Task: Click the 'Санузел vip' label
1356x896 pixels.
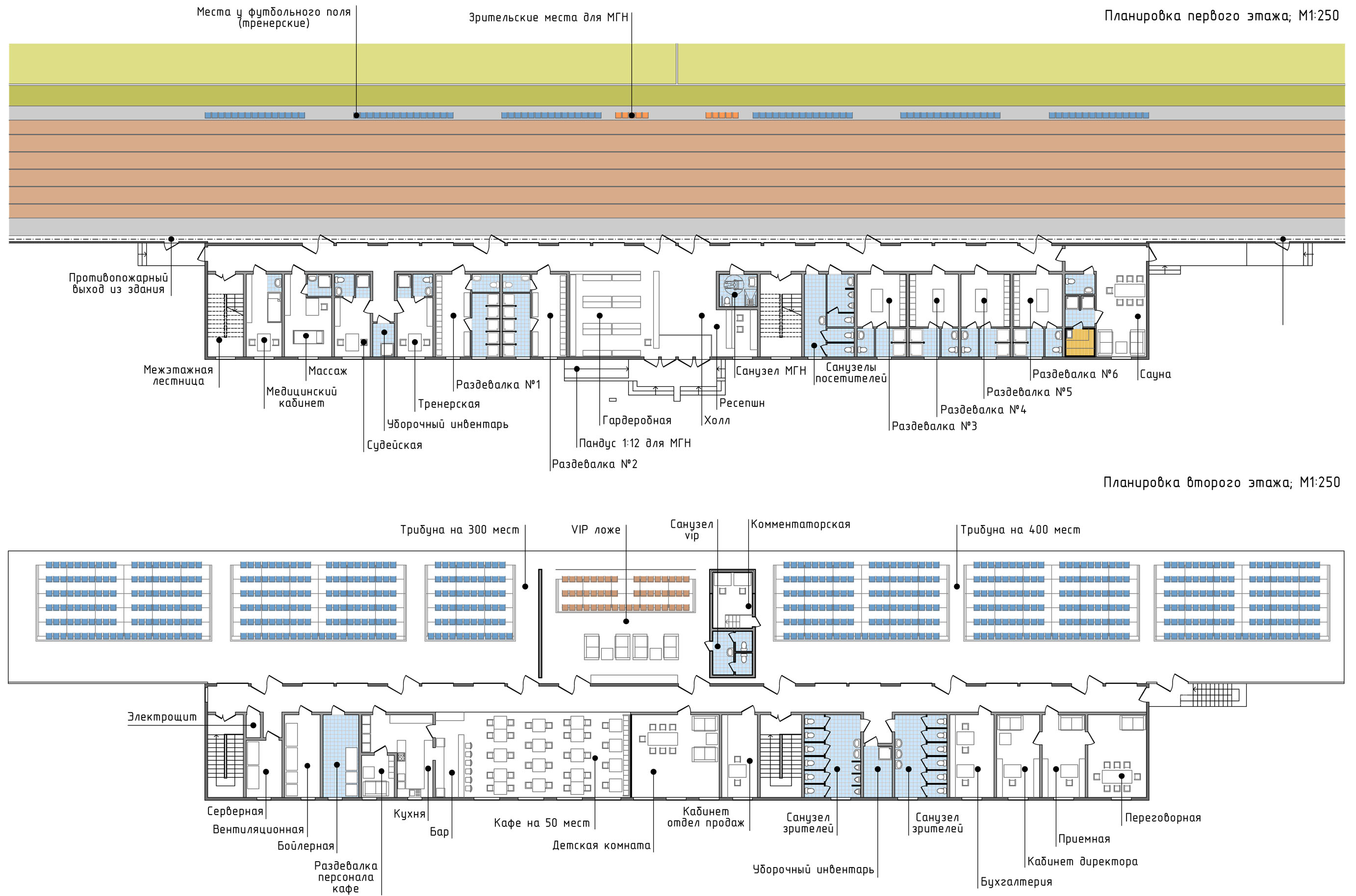Action: 691,530
